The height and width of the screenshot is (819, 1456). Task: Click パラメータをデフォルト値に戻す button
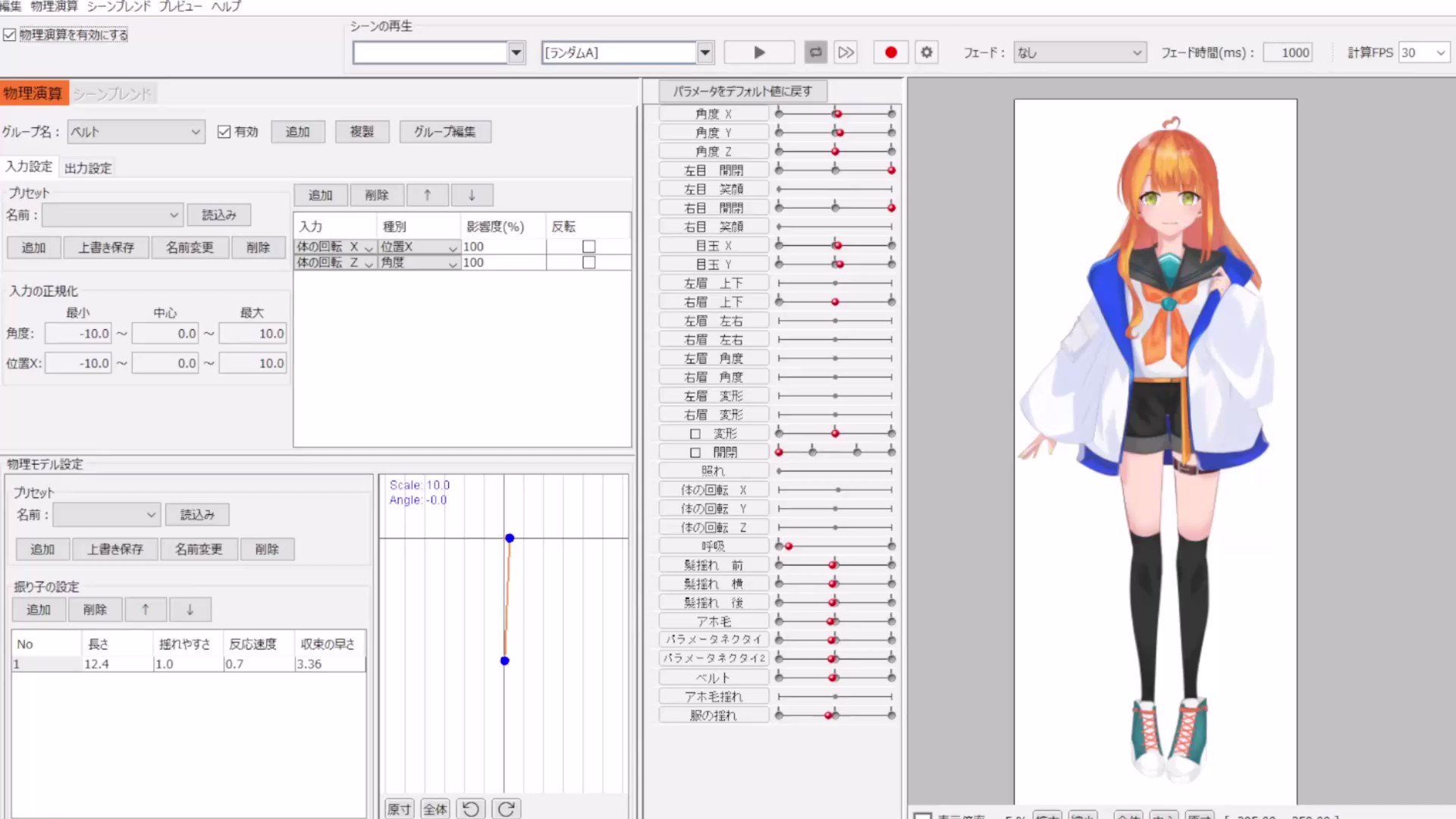pyautogui.click(x=742, y=91)
